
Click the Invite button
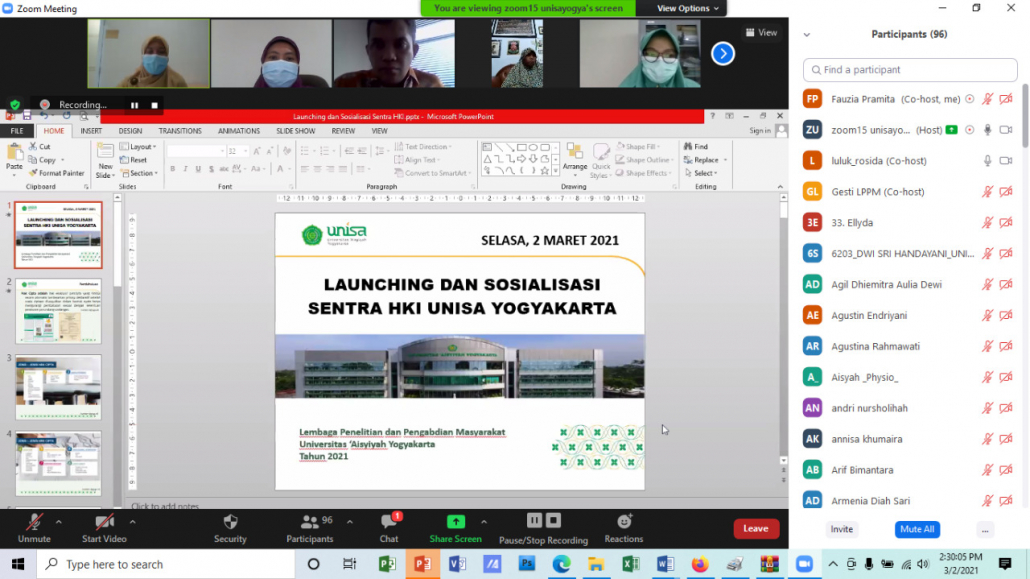tap(842, 529)
